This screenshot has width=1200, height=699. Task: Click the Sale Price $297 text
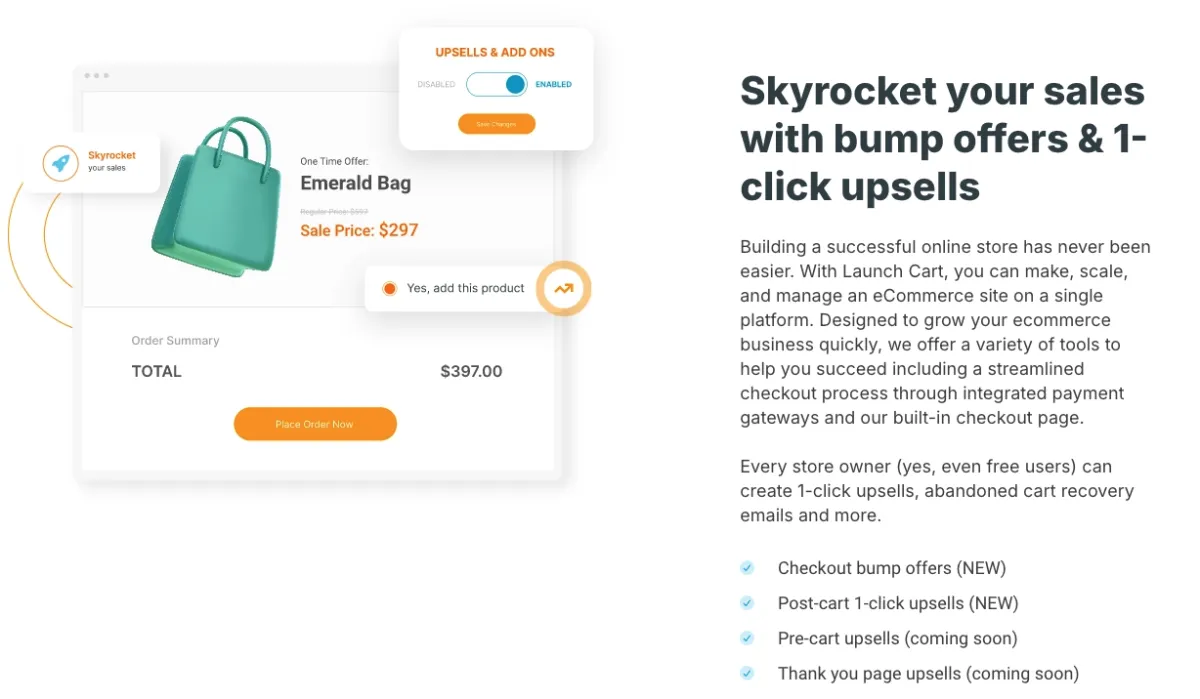click(359, 231)
